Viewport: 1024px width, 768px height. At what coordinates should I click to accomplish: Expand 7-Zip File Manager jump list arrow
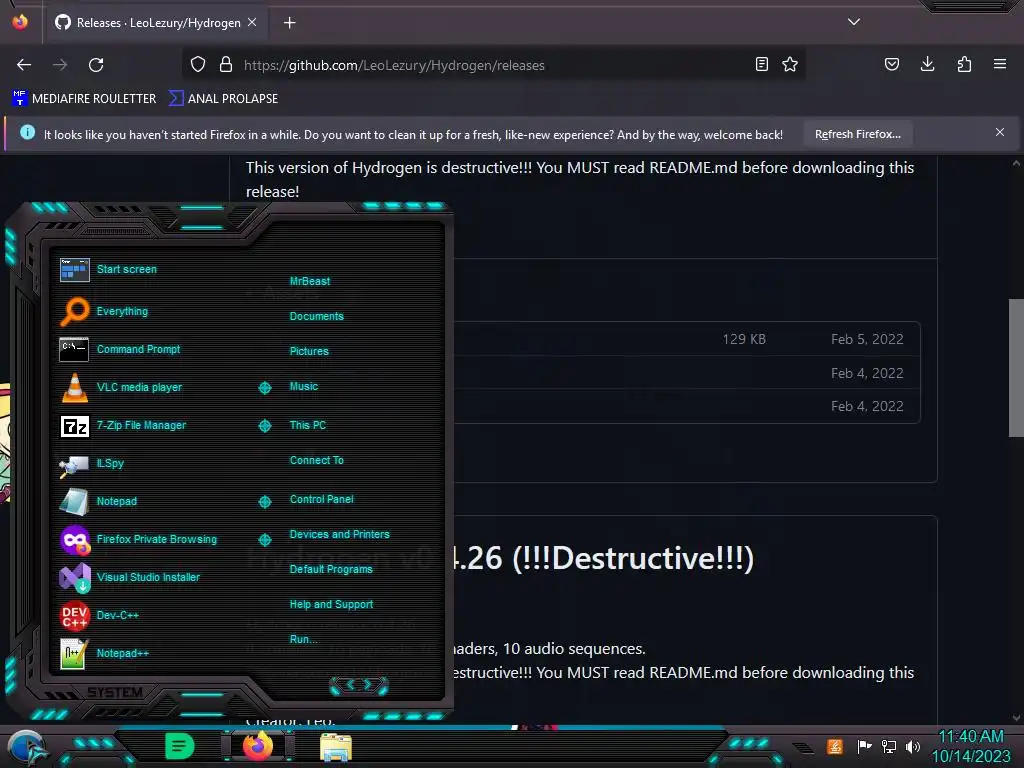264,426
